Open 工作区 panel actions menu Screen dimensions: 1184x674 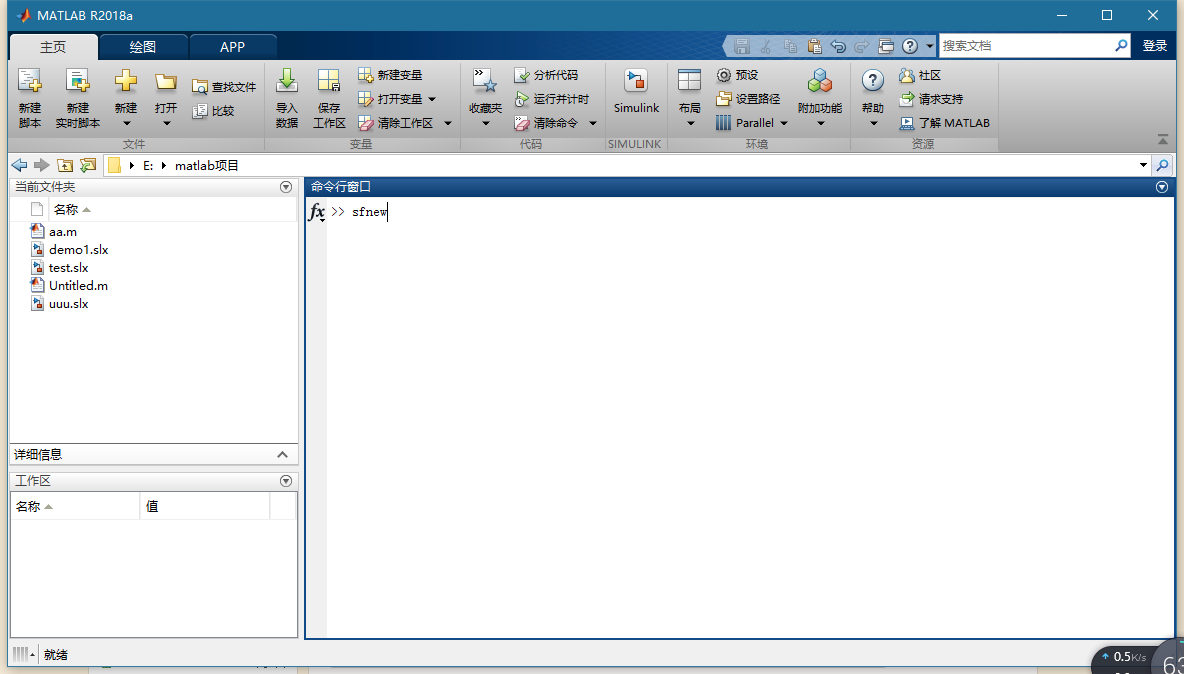pos(285,481)
